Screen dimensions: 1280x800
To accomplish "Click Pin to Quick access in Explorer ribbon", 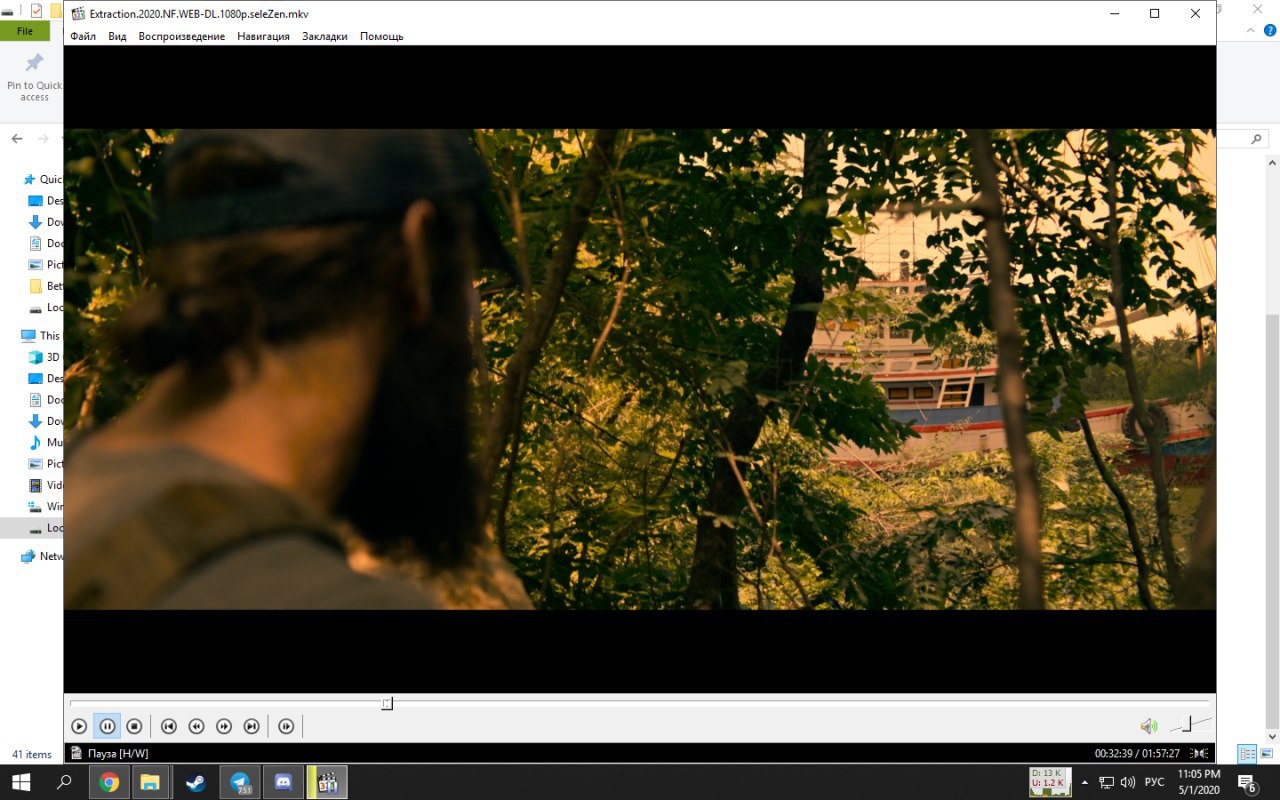I will click(x=34, y=76).
